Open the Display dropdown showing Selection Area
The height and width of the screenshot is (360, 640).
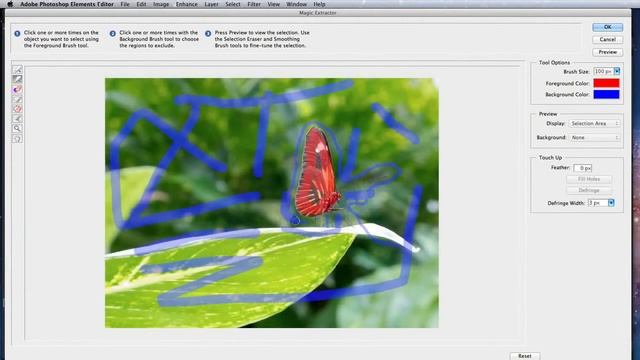(x=595, y=123)
